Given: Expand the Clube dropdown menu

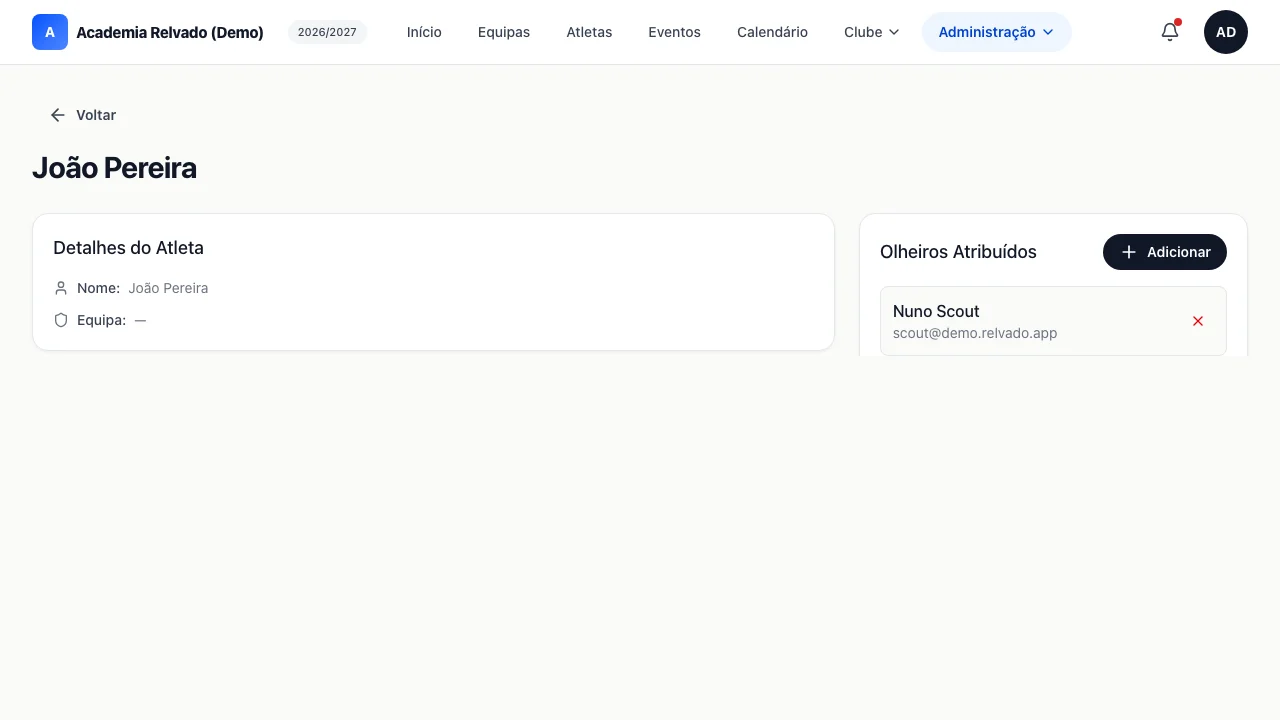Looking at the screenshot, I should point(872,32).
